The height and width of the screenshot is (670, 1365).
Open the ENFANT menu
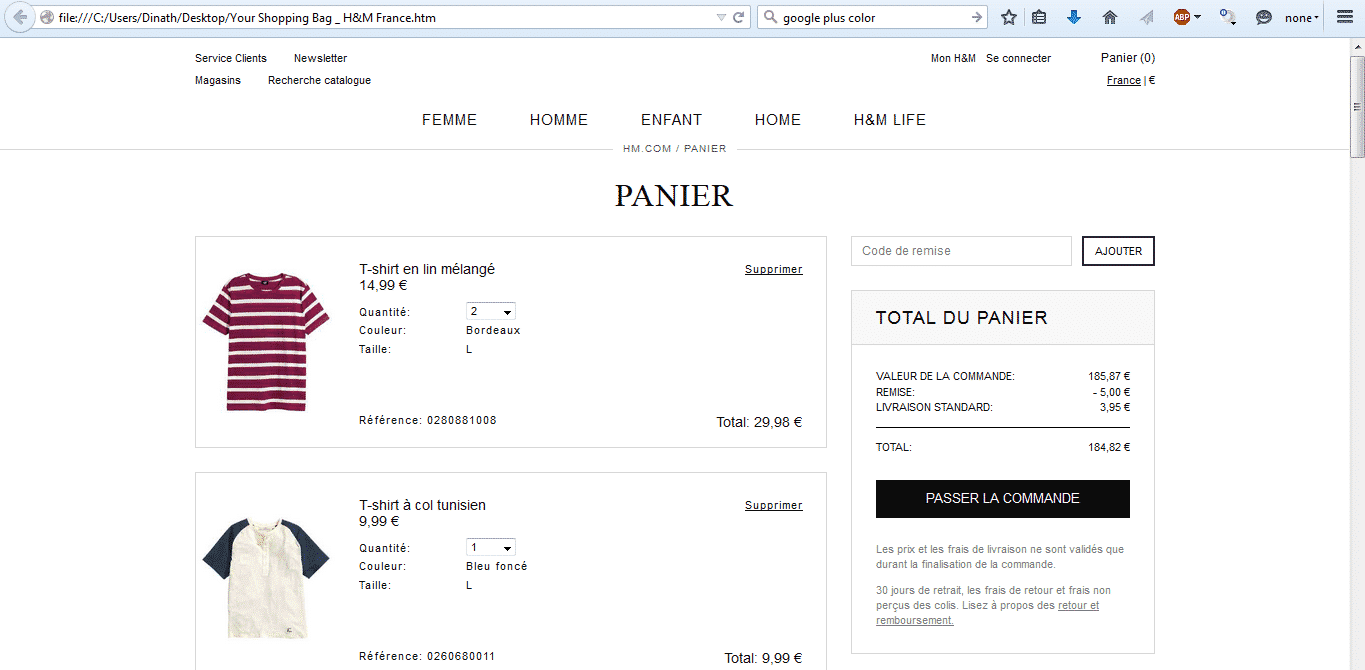pos(671,120)
